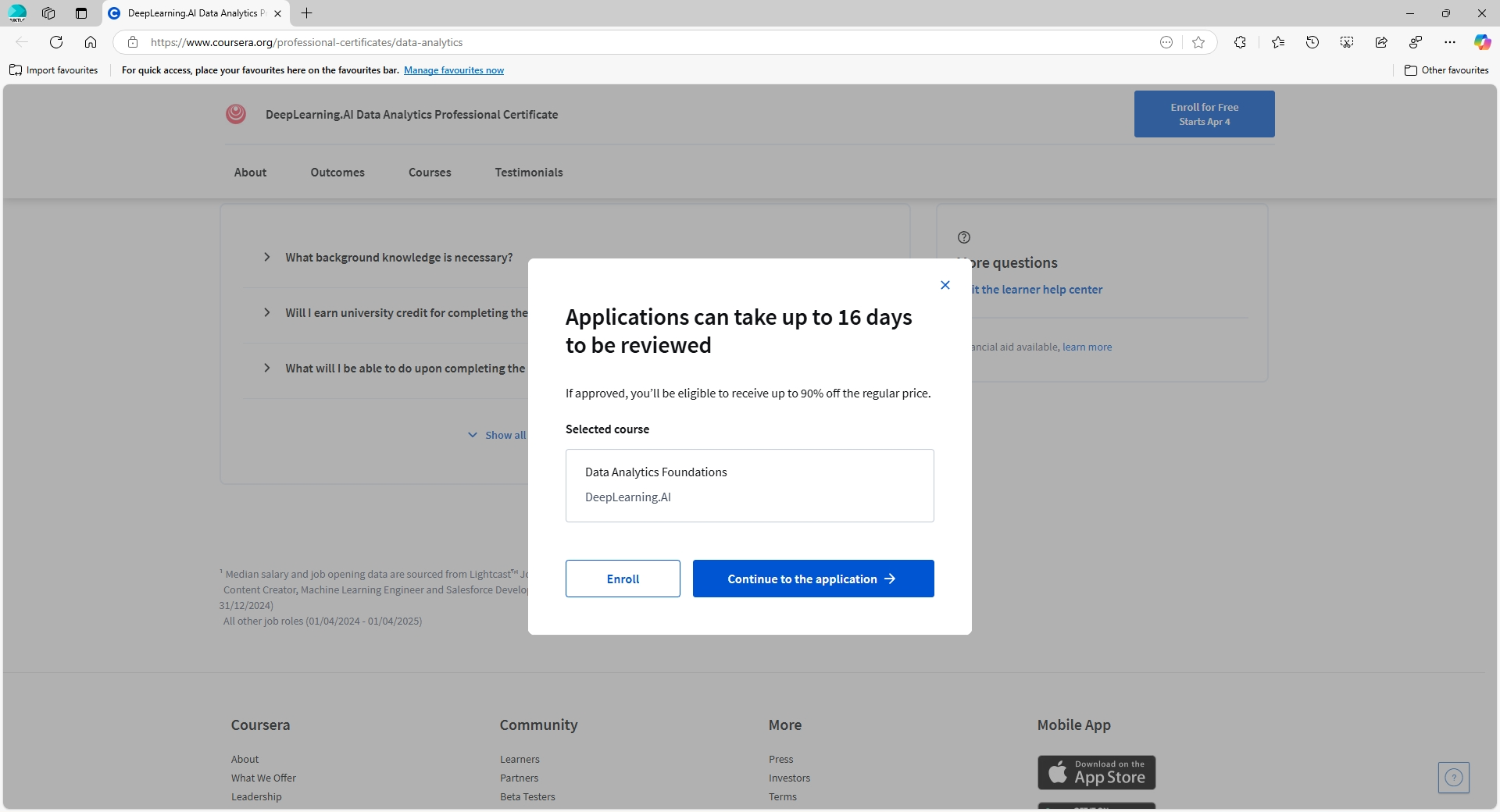The height and width of the screenshot is (812, 1500).
Task: Open the site permissions lock icon
Action: (x=132, y=42)
